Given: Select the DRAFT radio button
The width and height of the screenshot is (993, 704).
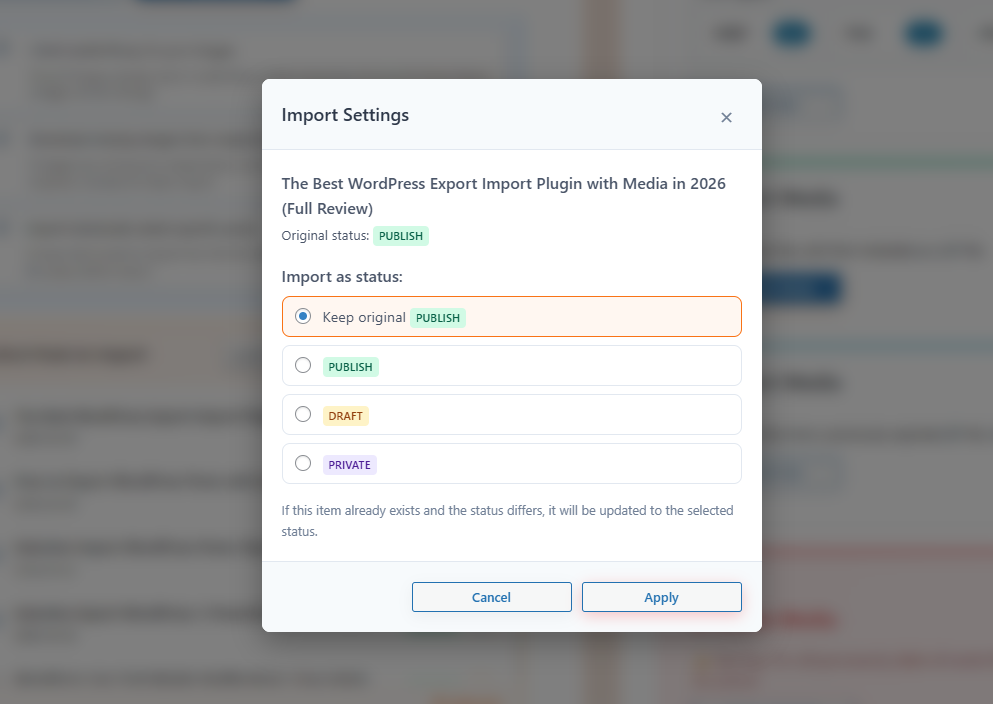Looking at the screenshot, I should pos(303,414).
